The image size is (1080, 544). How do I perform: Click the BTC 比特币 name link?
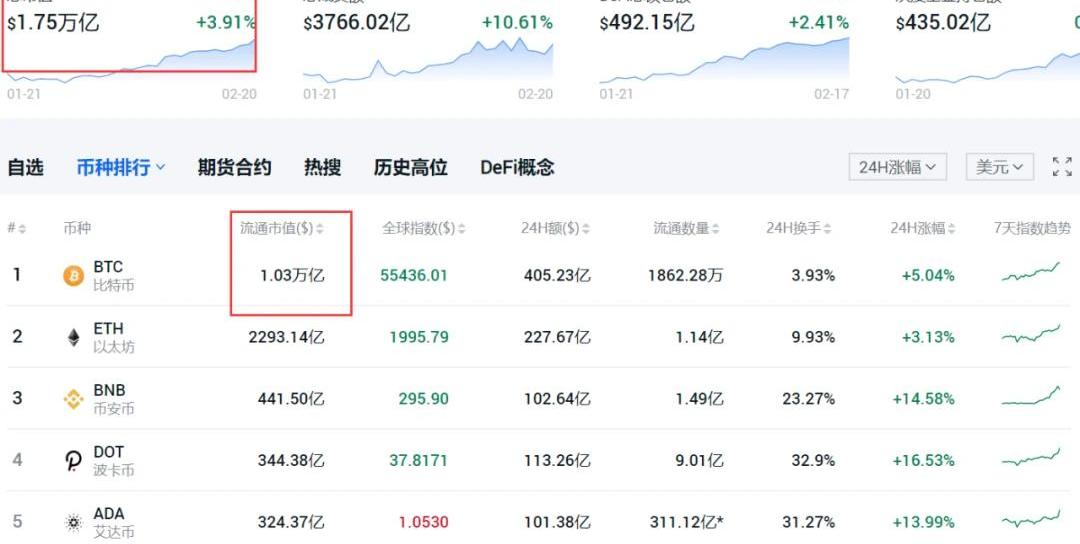pyautogui.click(x=112, y=276)
